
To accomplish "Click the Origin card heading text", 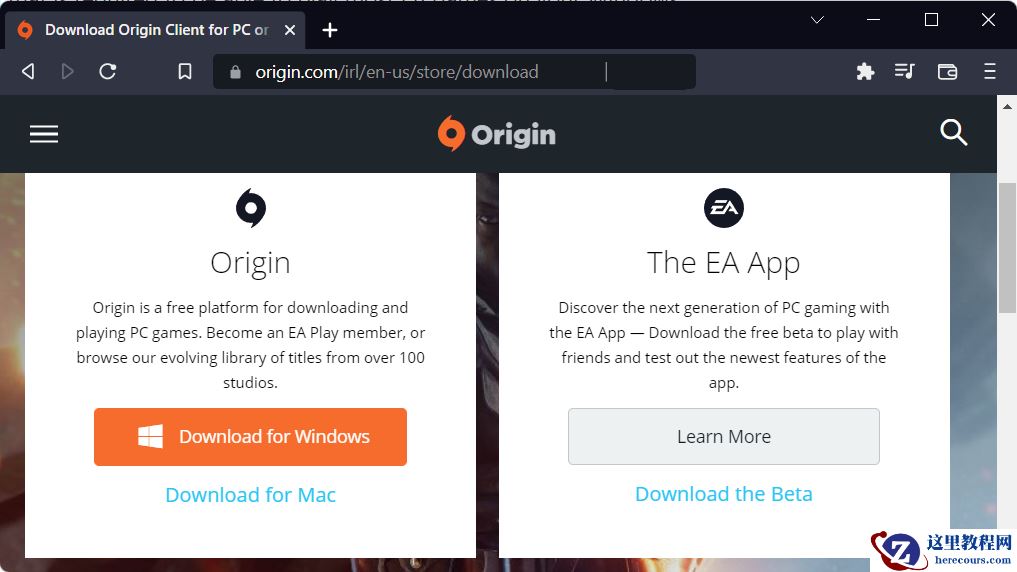I will pyautogui.click(x=250, y=263).
